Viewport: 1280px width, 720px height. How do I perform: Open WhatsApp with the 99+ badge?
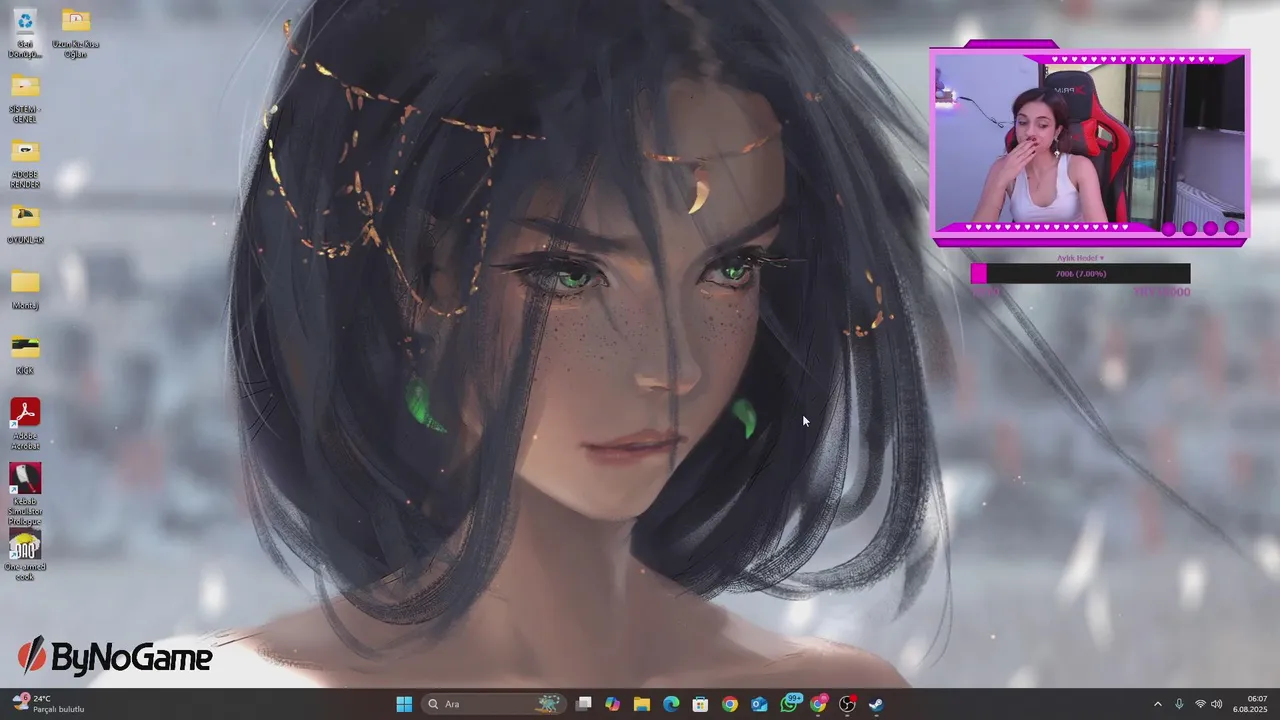pyautogui.click(x=790, y=704)
